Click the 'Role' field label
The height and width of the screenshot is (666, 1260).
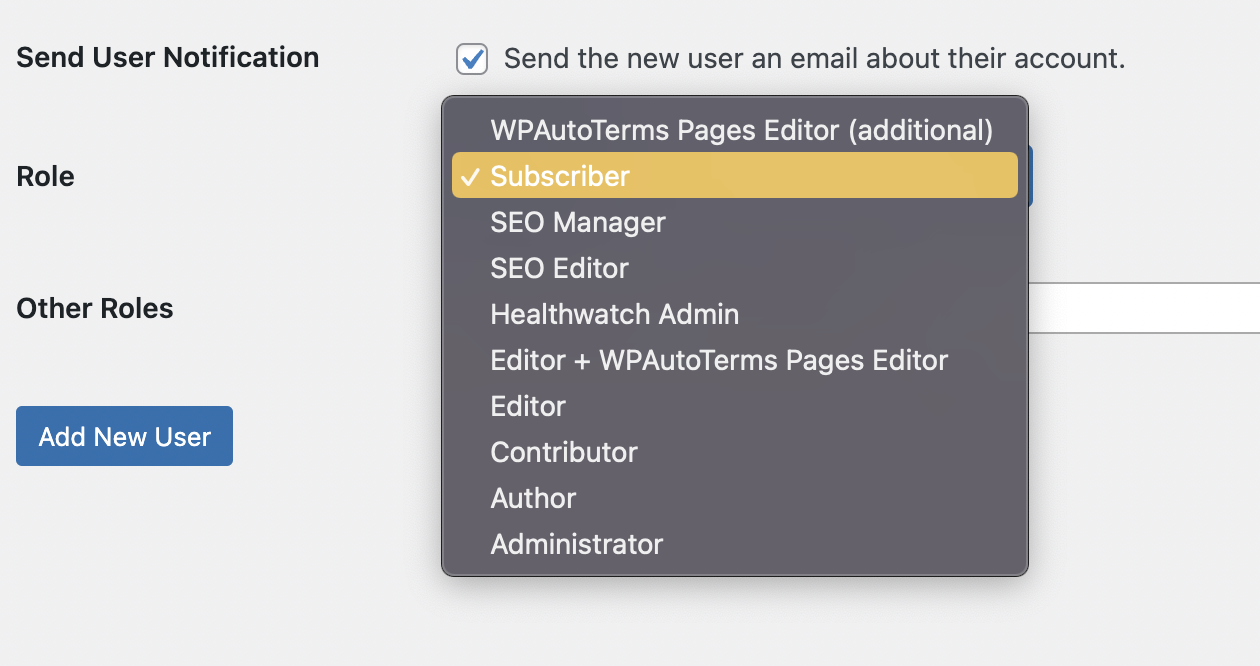tap(46, 177)
